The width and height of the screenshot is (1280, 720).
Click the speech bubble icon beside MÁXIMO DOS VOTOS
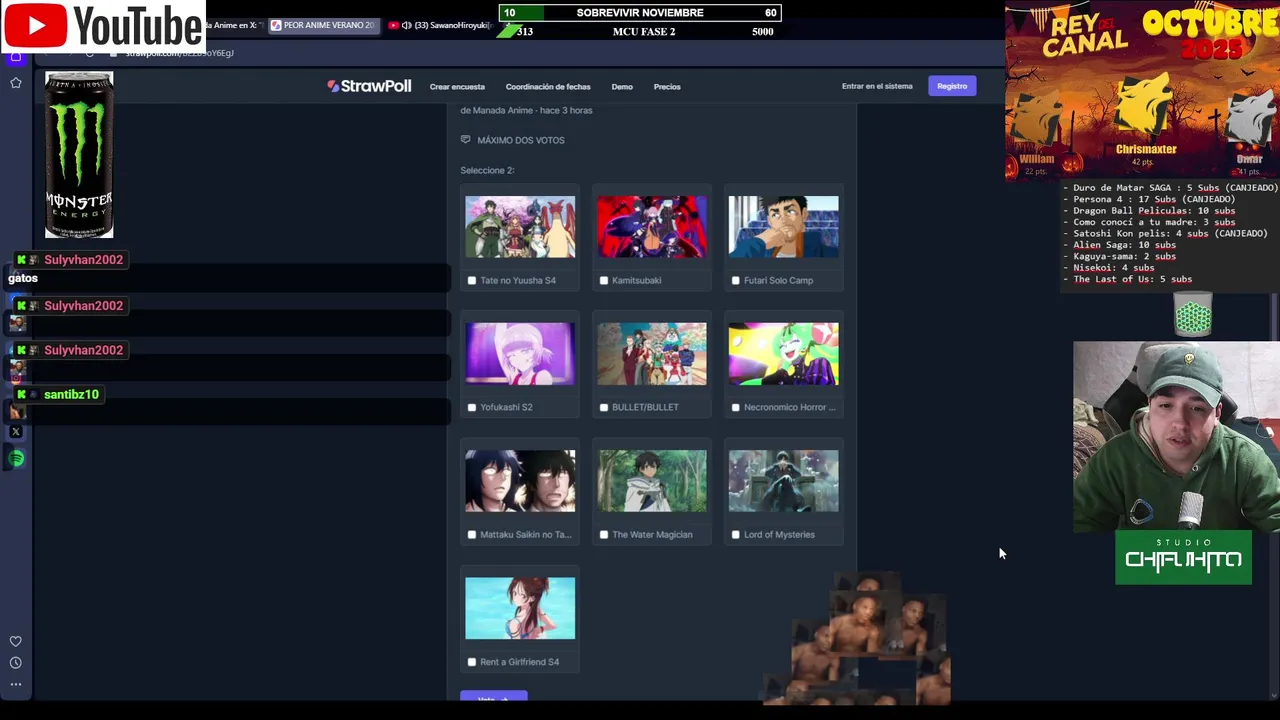(x=465, y=140)
